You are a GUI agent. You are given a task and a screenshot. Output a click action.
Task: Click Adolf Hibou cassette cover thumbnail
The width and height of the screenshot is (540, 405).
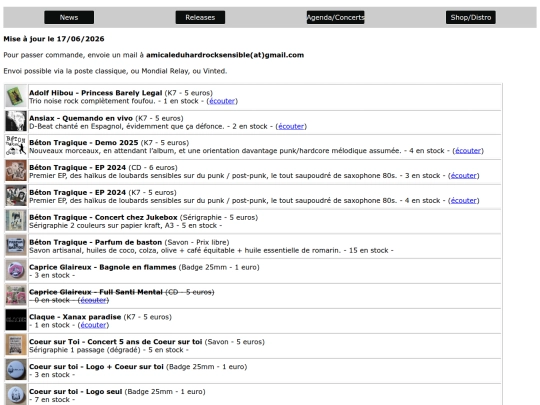click(x=16, y=97)
